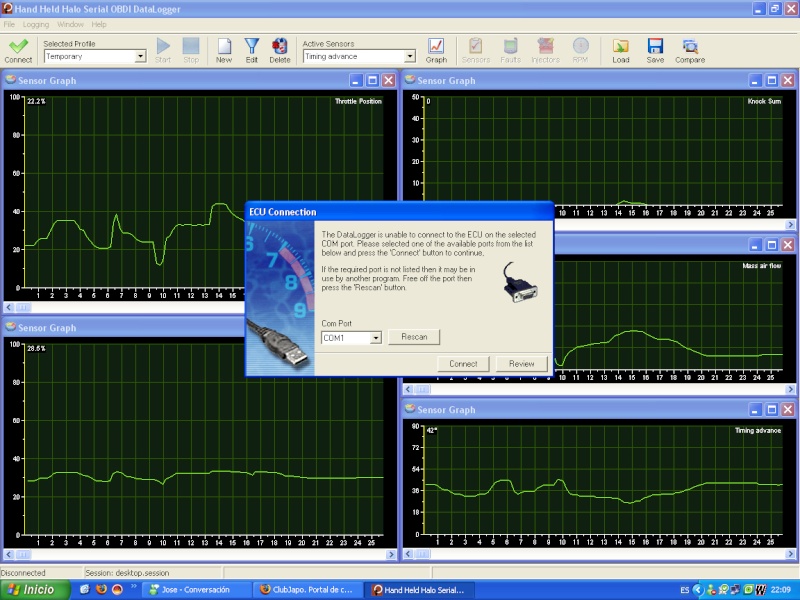Click the Throttle Position graph label

(x=358, y=101)
